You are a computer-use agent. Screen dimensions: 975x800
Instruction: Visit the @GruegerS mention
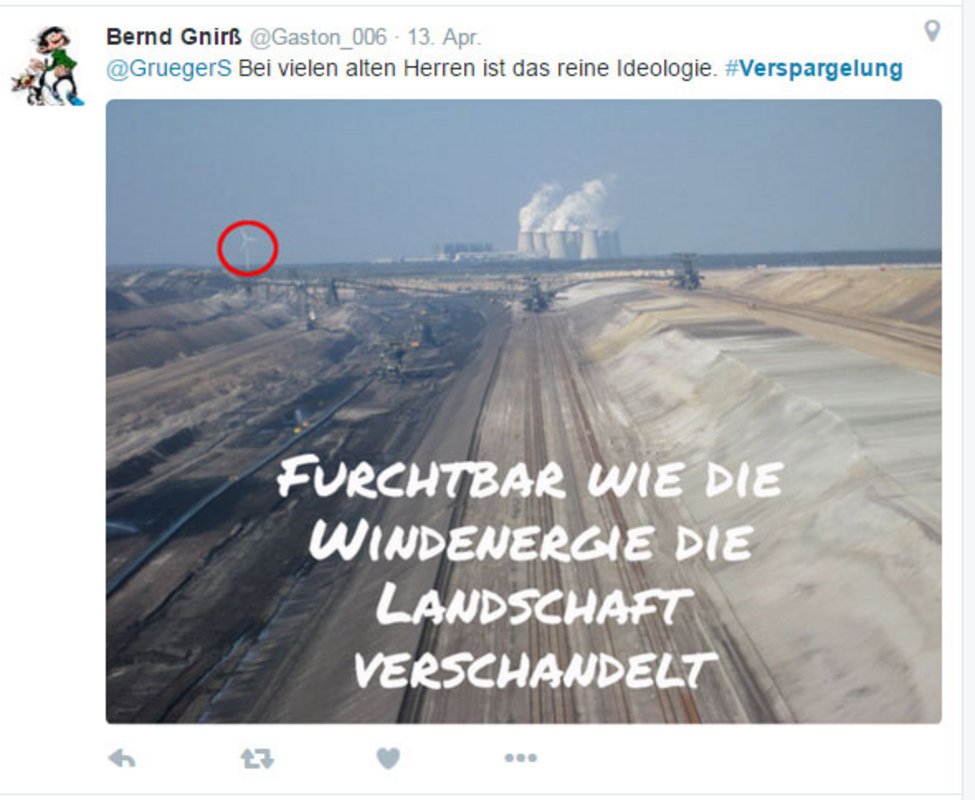coord(169,68)
